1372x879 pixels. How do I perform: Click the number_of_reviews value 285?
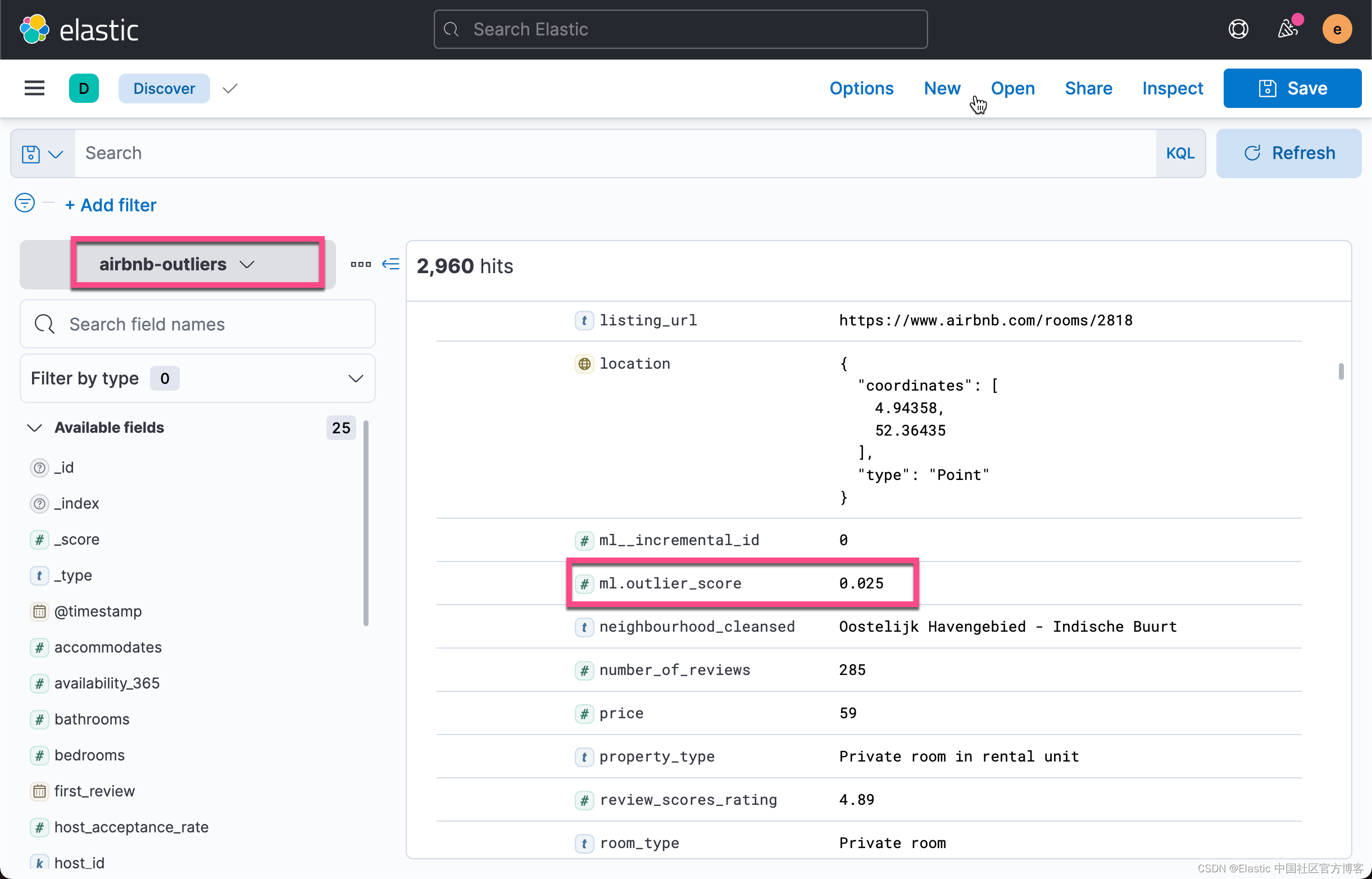(852, 670)
